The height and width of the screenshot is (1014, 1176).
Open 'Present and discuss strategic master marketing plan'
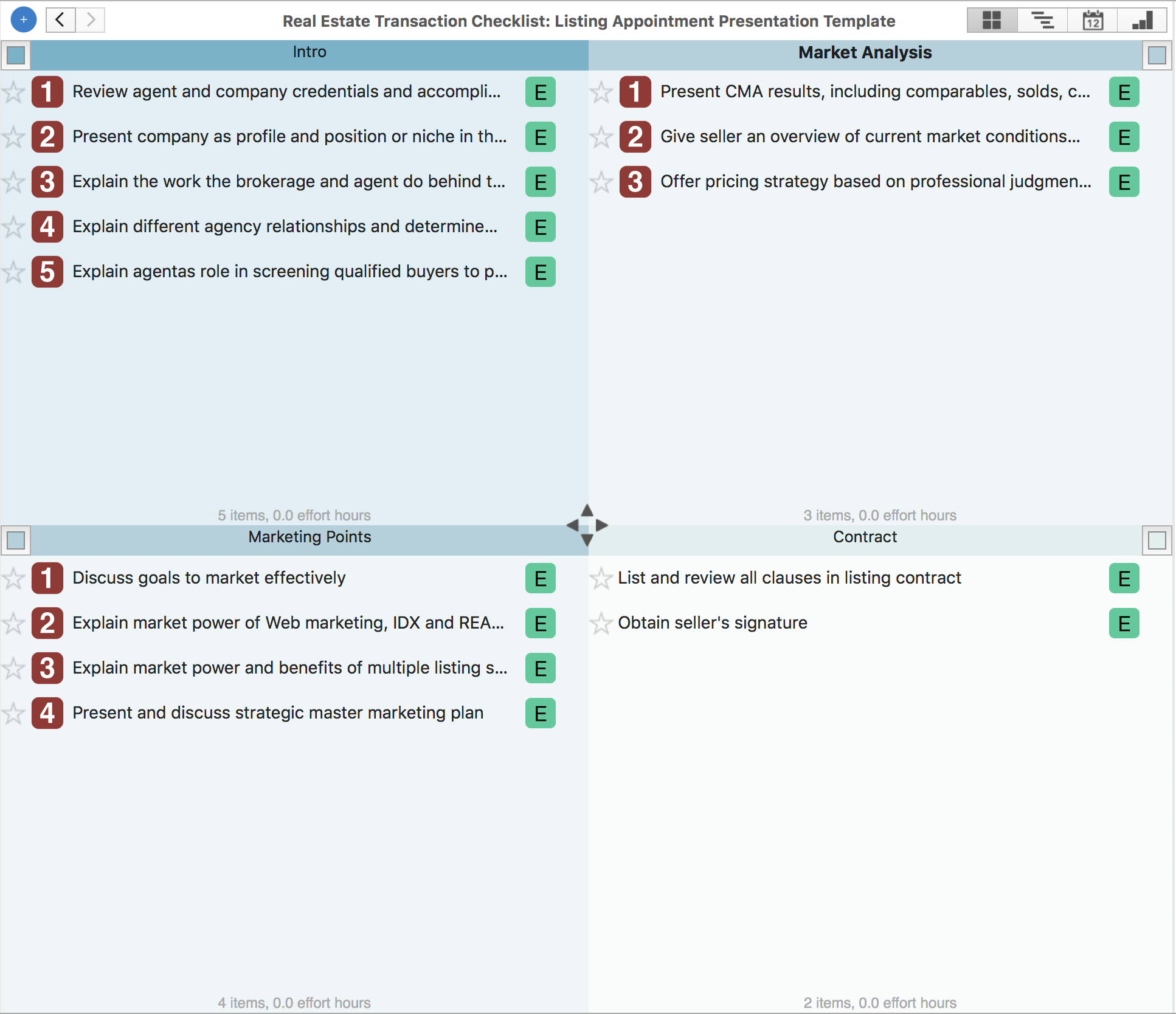tap(277, 713)
